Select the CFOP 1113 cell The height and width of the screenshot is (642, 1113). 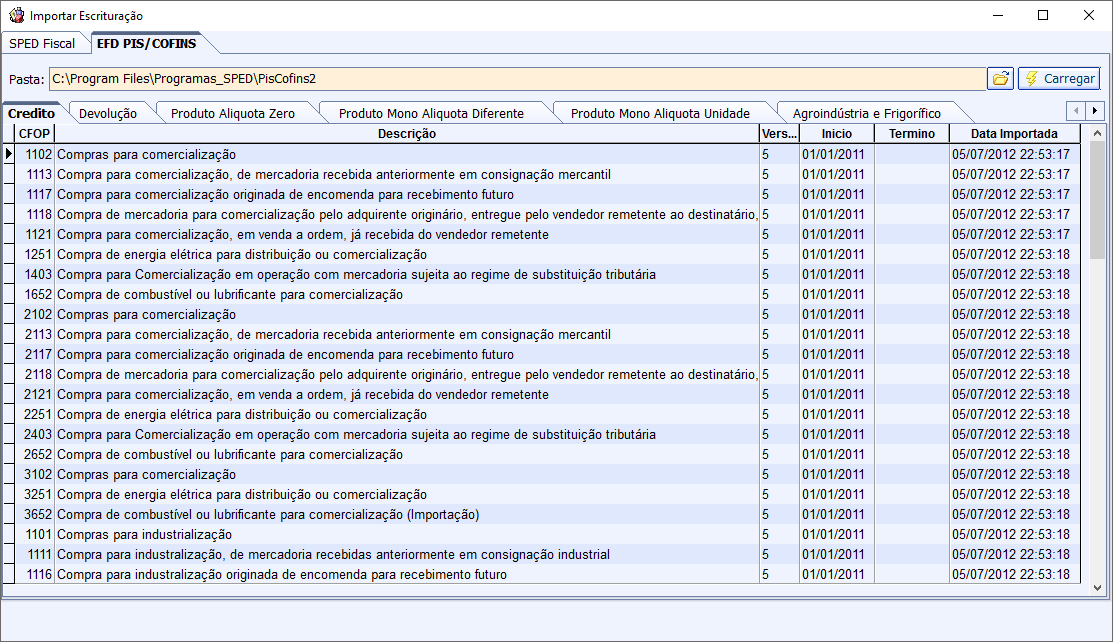click(x=35, y=174)
